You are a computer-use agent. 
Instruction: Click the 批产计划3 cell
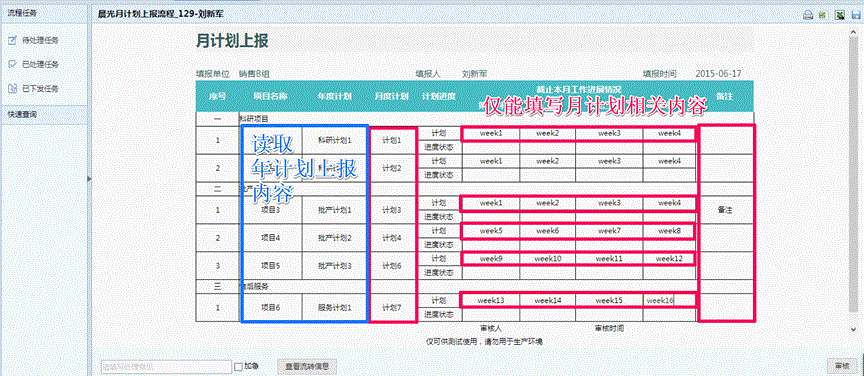(334, 266)
